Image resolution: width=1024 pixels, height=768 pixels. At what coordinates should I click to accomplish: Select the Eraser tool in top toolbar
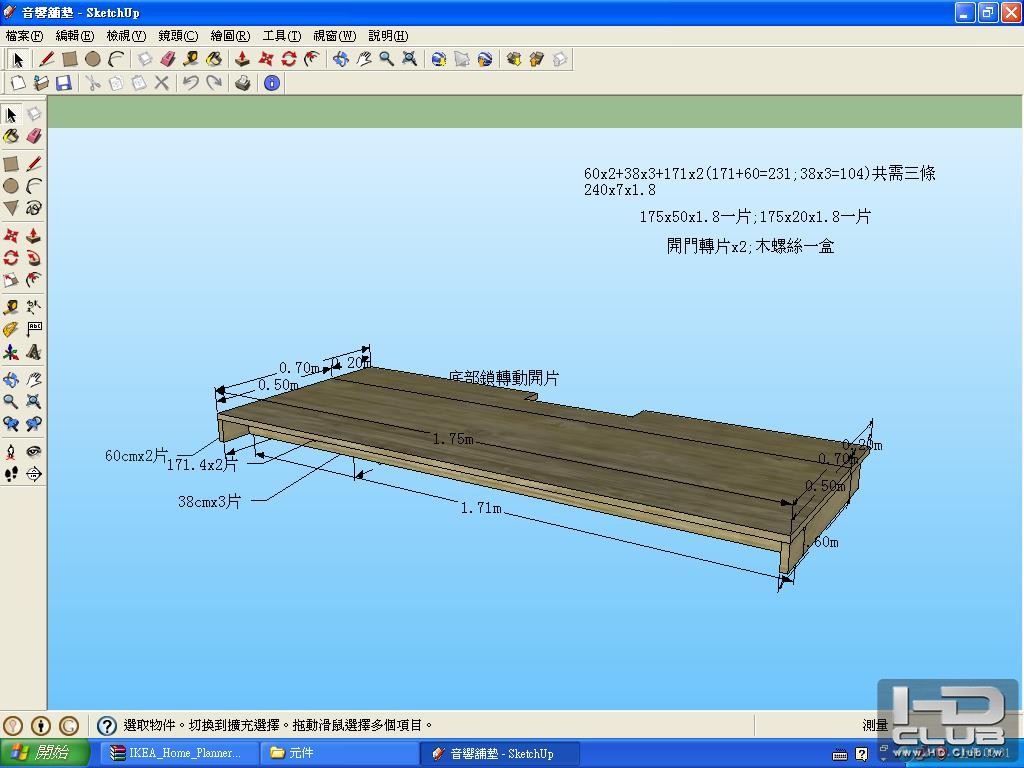(x=168, y=59)
